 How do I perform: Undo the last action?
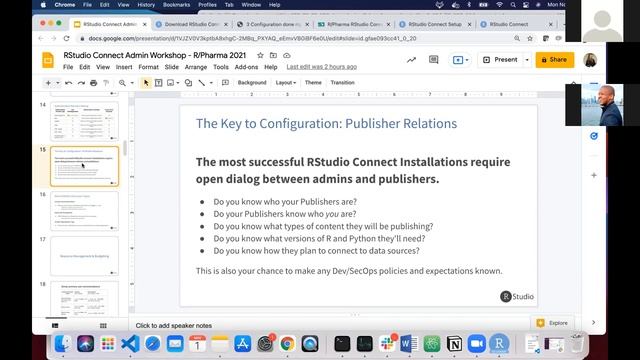(68, 83)
